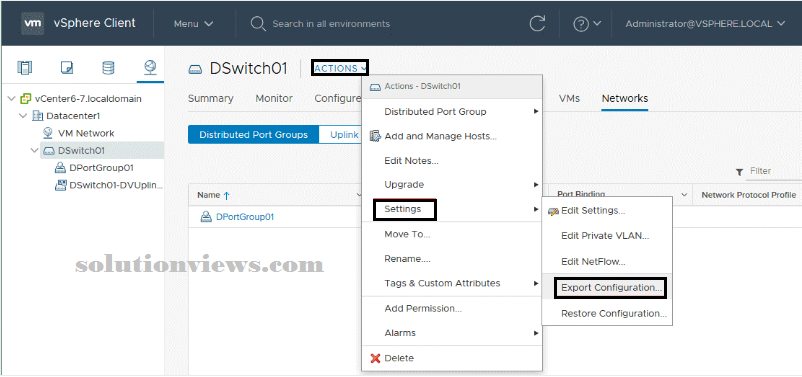
Task: Click the refresh icon in top bar
Action: pyautogui.click(x=537, y=24)
